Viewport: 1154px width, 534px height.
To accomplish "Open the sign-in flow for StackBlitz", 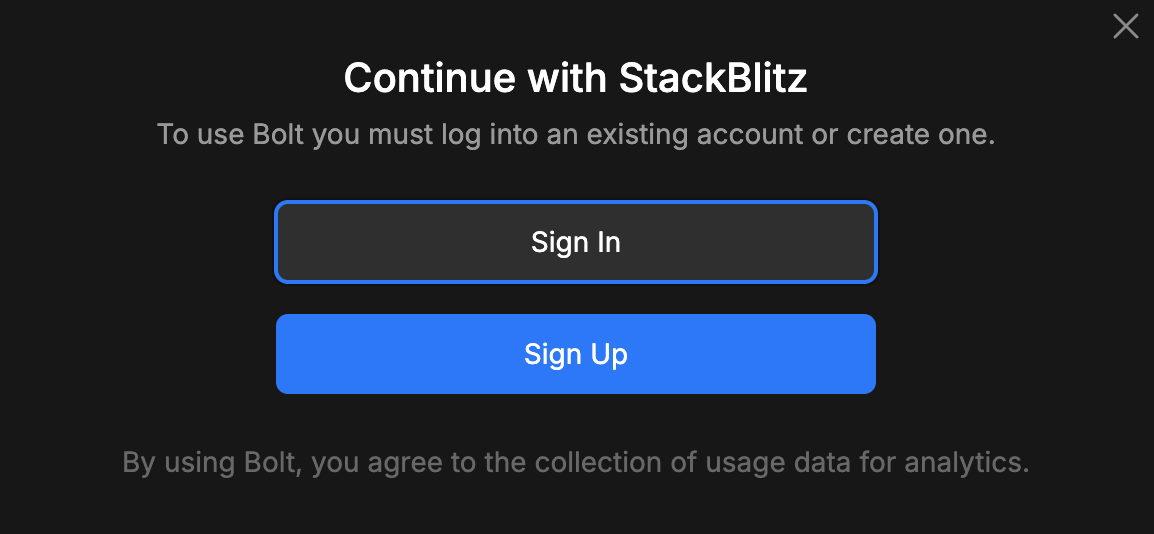I will tap(576, 242).
